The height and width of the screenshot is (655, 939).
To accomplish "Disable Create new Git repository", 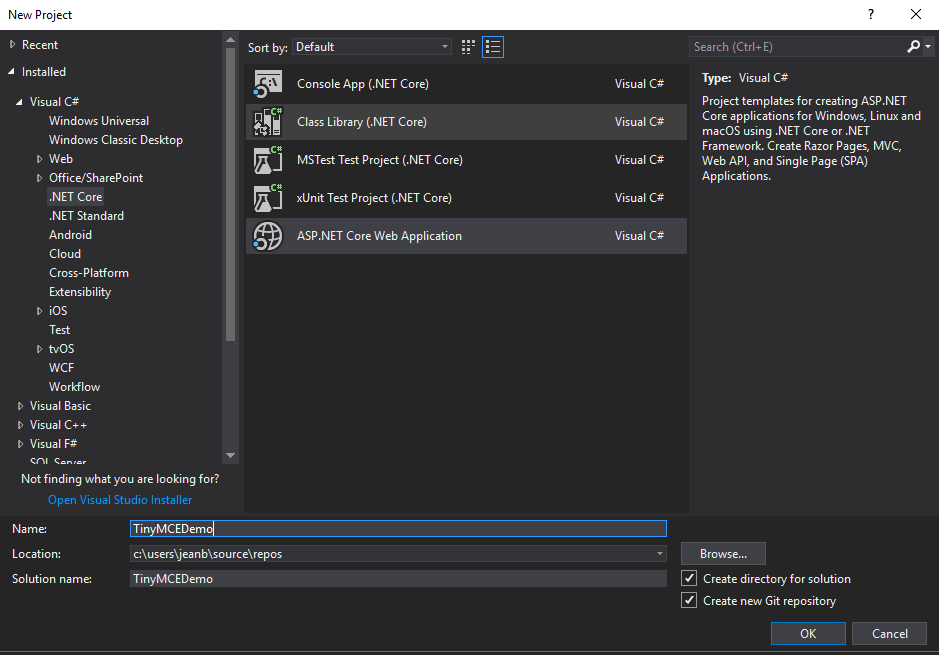I will click(x=689, y=600).
